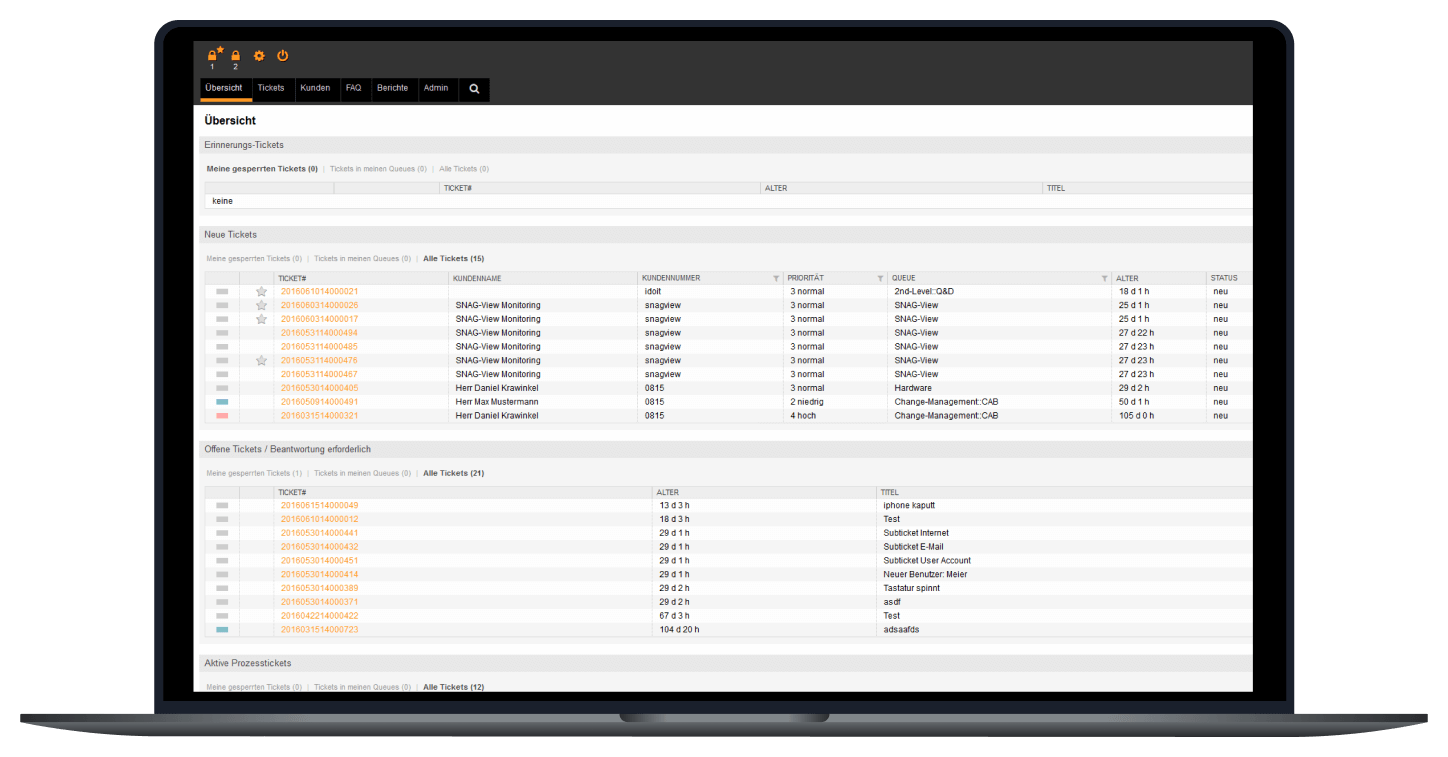This screenshot has width=1448, height=757.
Task: Open the Berichte menu
Action: click(392, 88)
